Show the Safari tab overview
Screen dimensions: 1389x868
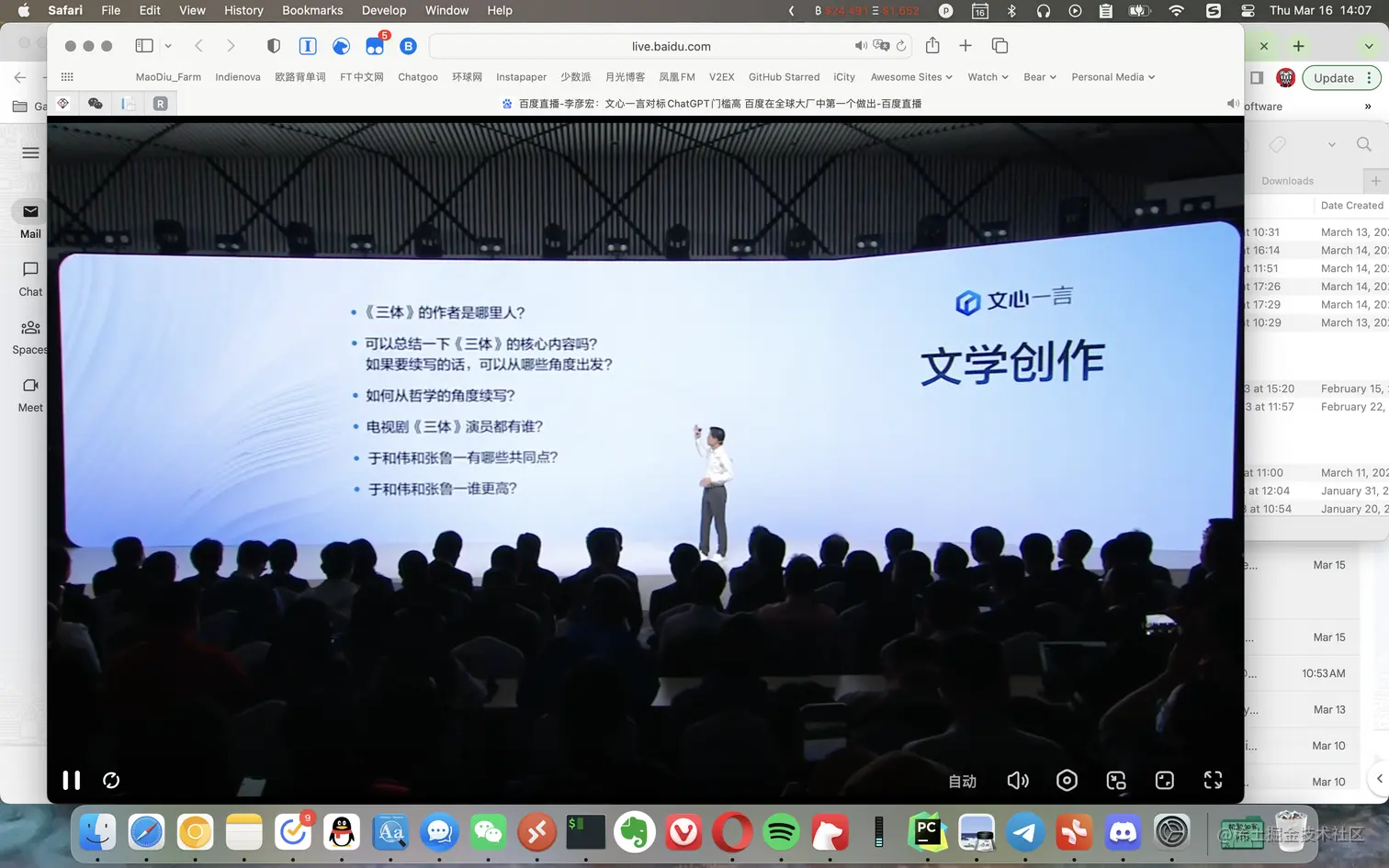click(x=999, y=45)
